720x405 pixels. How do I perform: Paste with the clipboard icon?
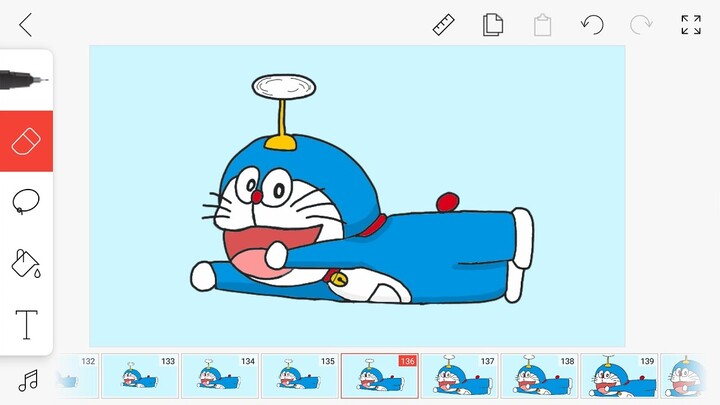[542, 25]
